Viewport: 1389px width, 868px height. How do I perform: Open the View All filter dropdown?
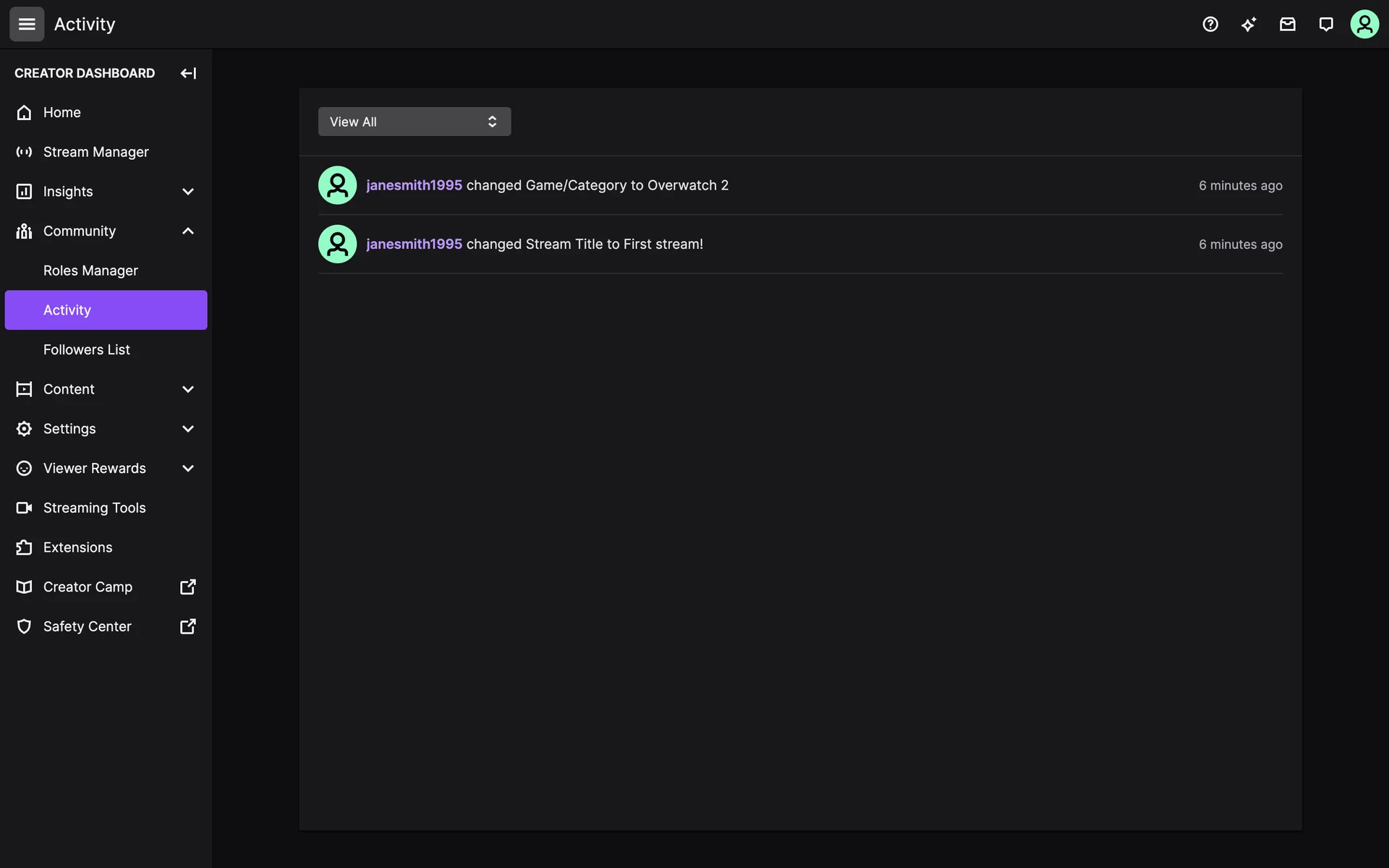415,122
